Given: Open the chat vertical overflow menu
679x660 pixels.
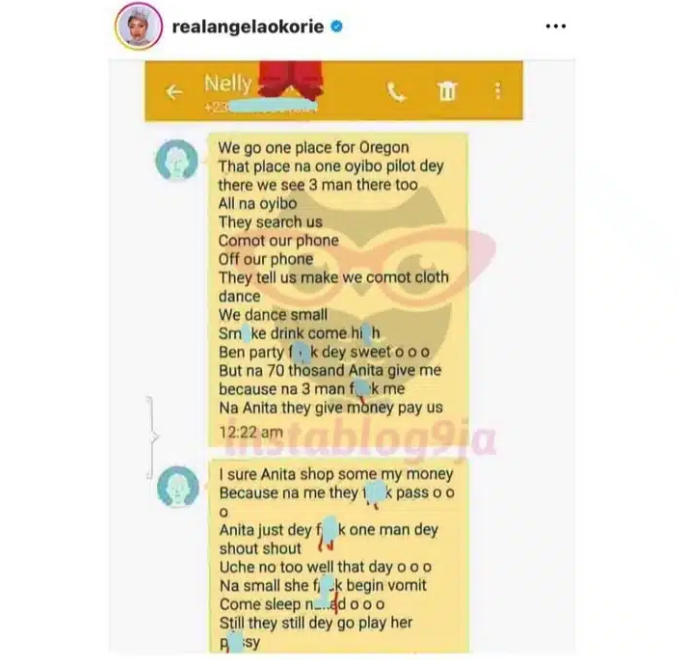Looking at the screenshot, I should [x=498, y=91].
